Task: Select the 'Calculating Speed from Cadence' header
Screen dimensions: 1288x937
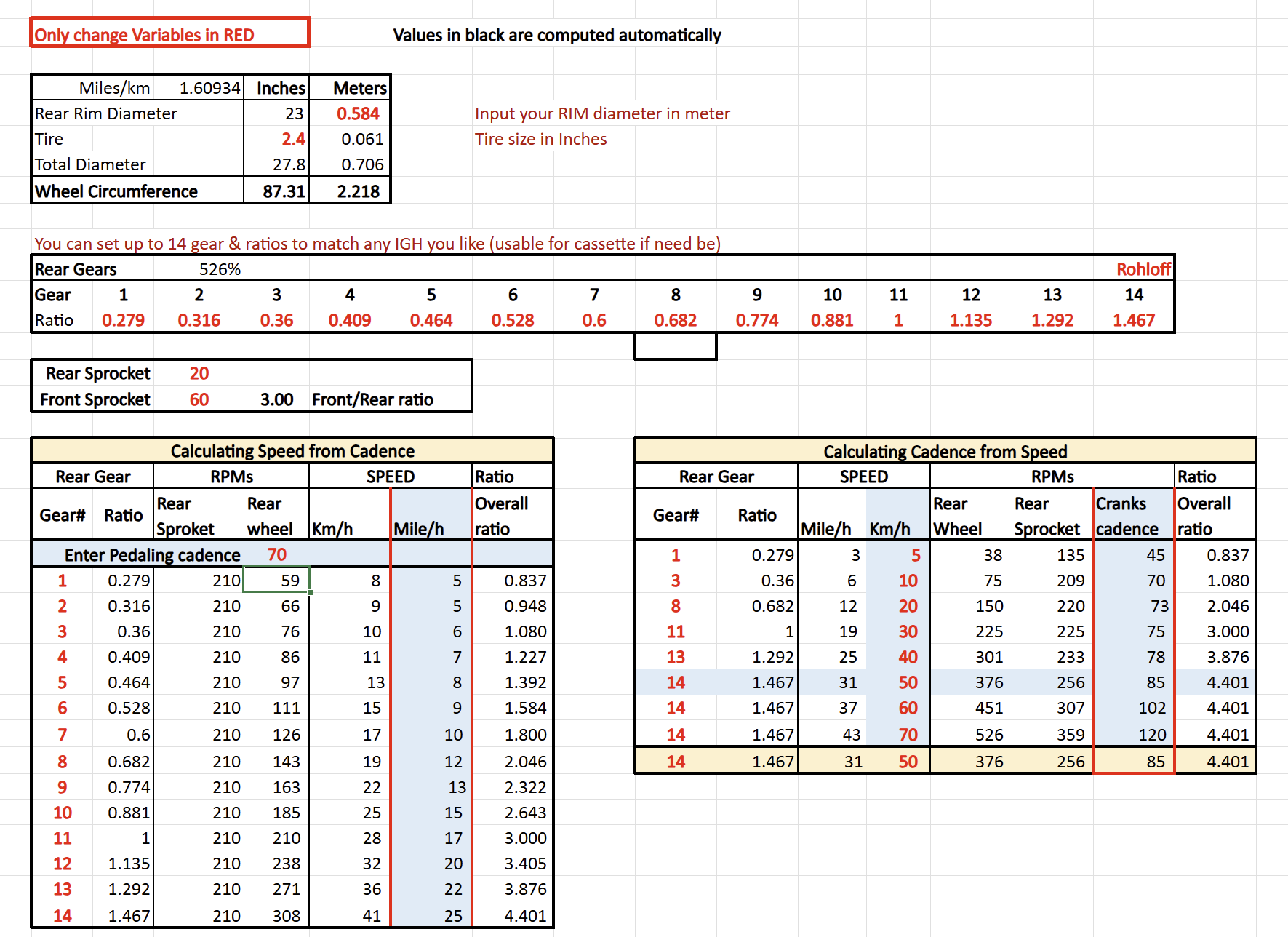Action: click(292, 451)
